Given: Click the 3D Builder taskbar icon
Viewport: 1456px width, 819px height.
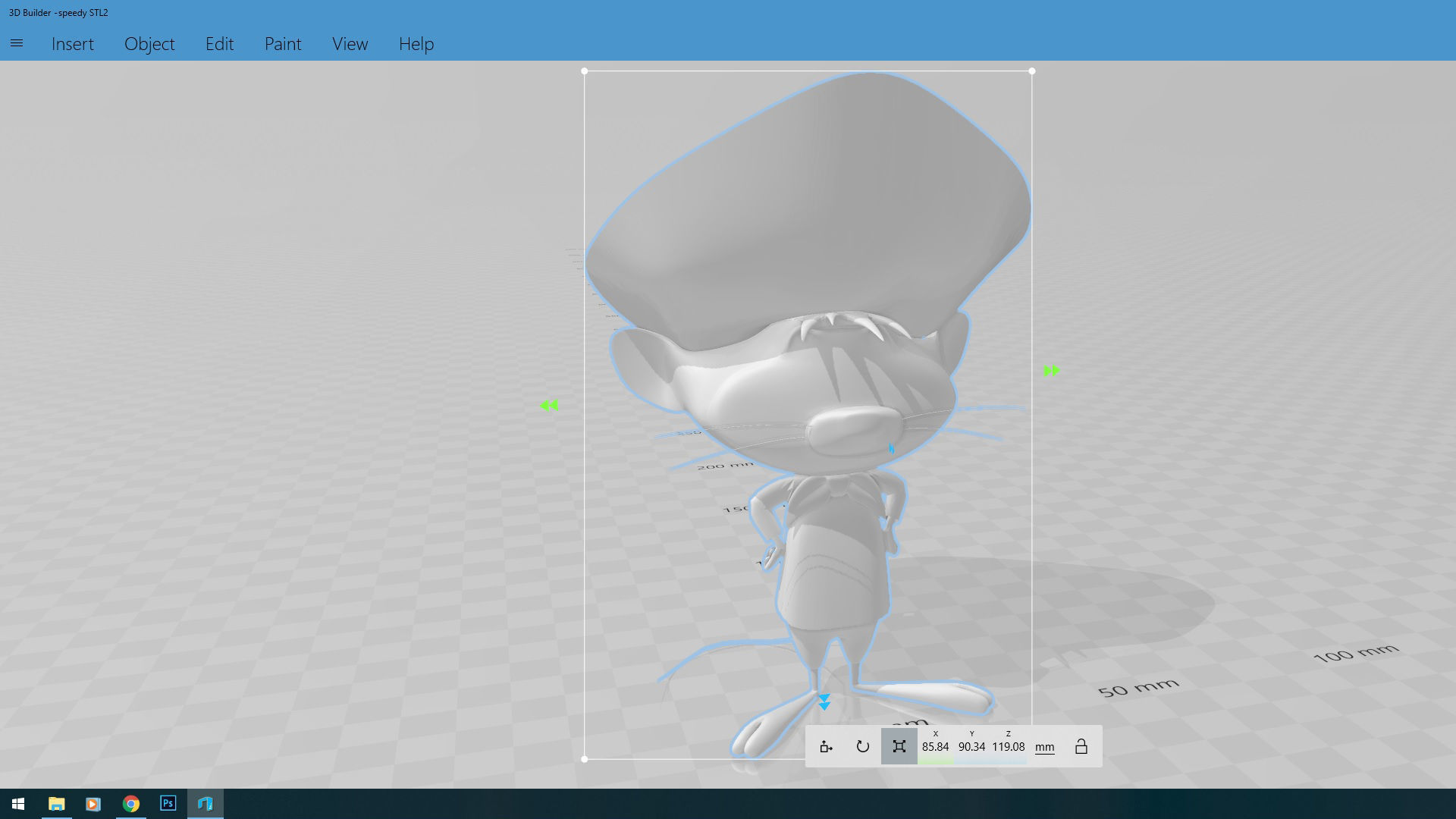Looking at the screenshot, I should 206,804.
